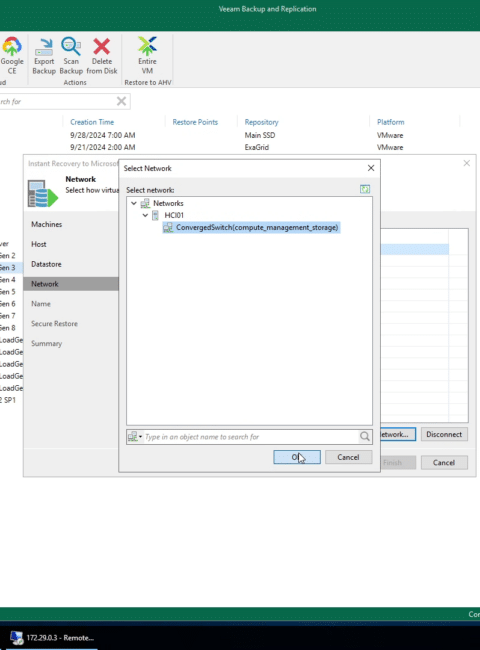This screenshot has width=480, height=650.
Task: Close the Select Network dialog
Action: point(371,168)
